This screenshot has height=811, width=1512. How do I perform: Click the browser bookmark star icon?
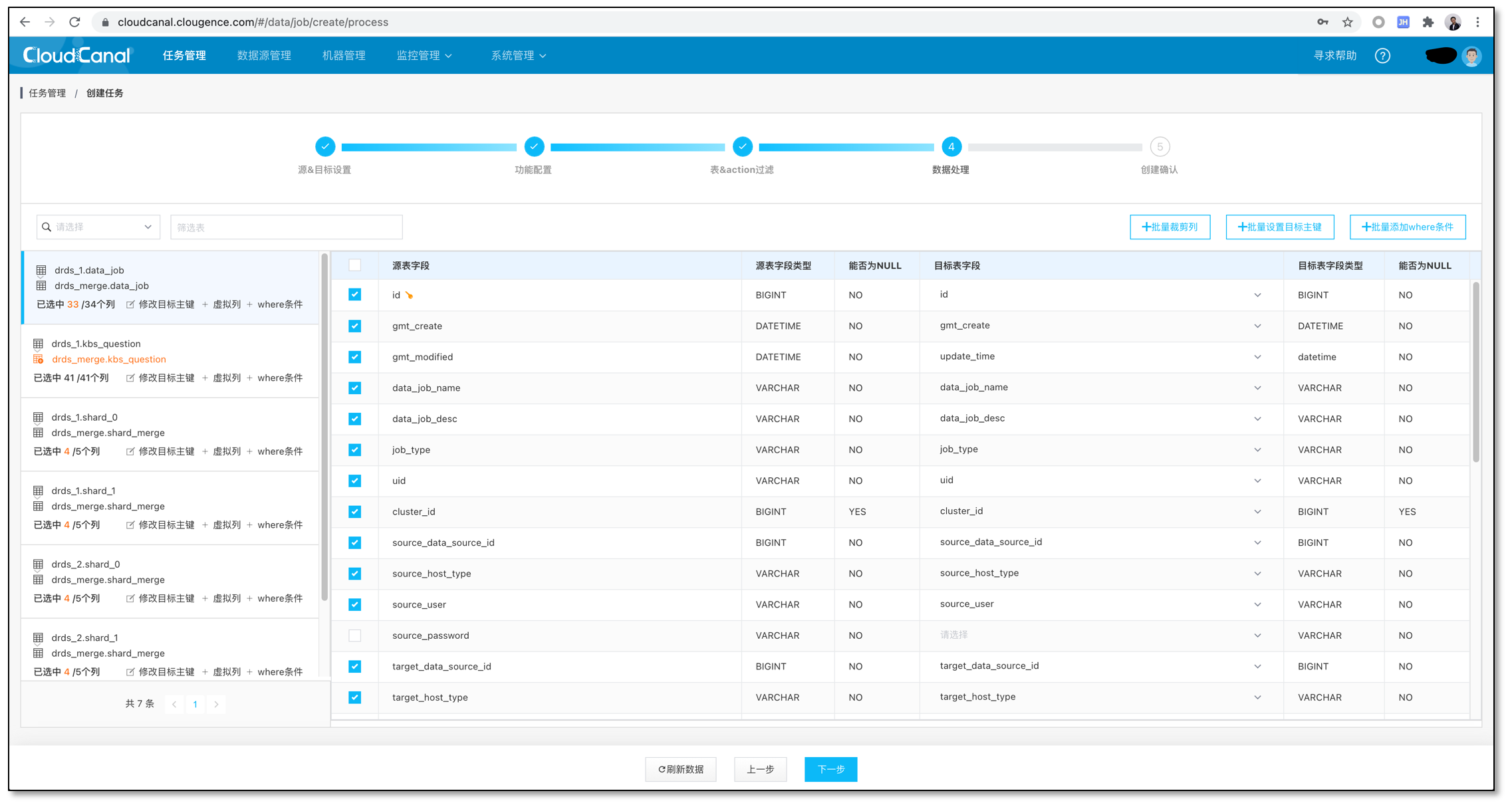1347,22
